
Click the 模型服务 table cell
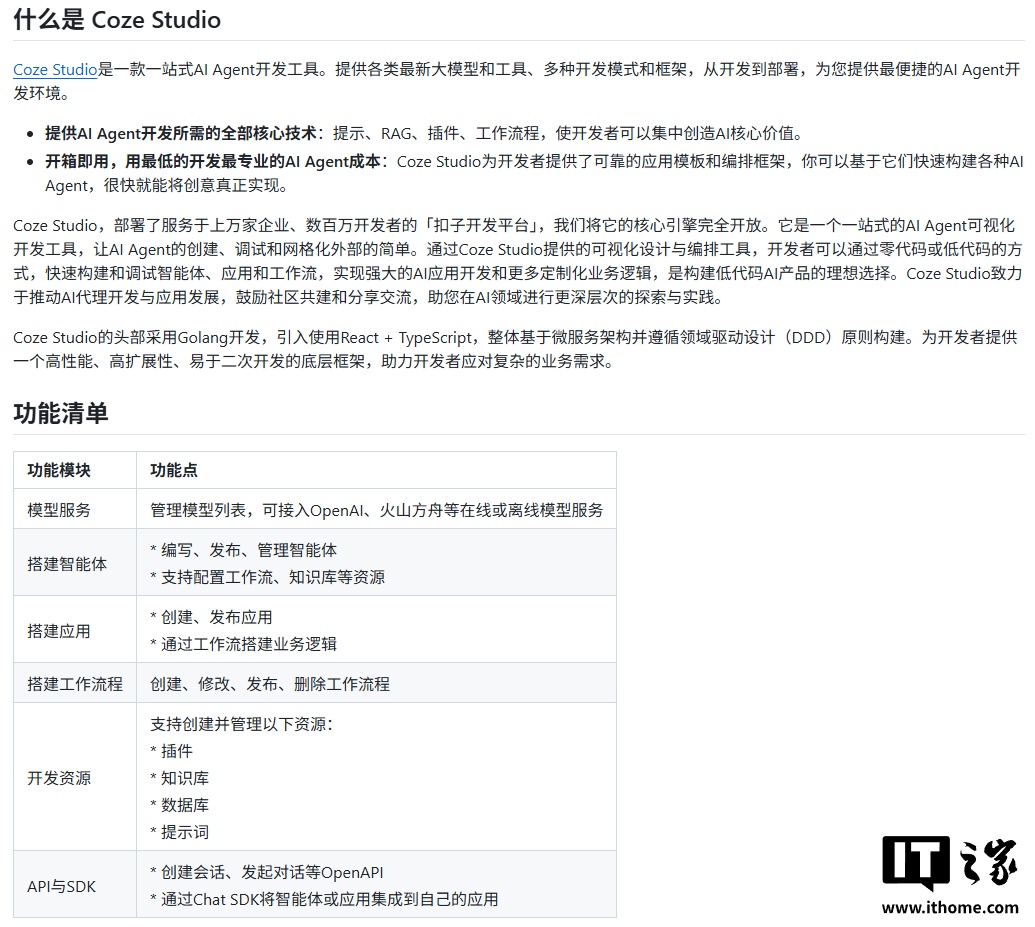tap(75, 509)
